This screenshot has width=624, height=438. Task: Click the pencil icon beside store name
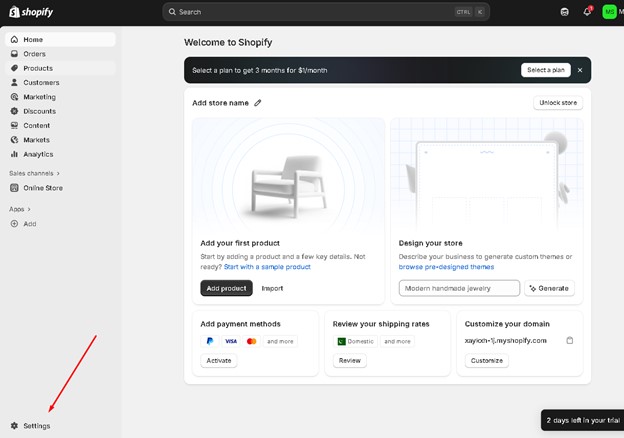pyautogui.click(x=258, y=103)
